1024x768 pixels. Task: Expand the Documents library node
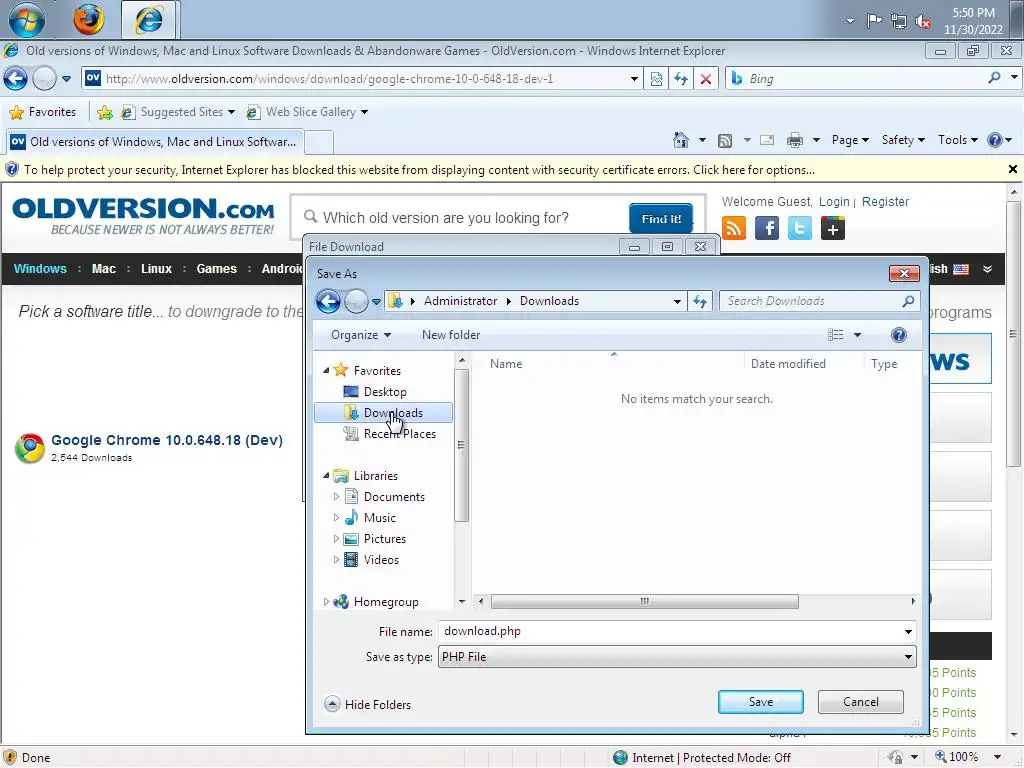(336, 497)
